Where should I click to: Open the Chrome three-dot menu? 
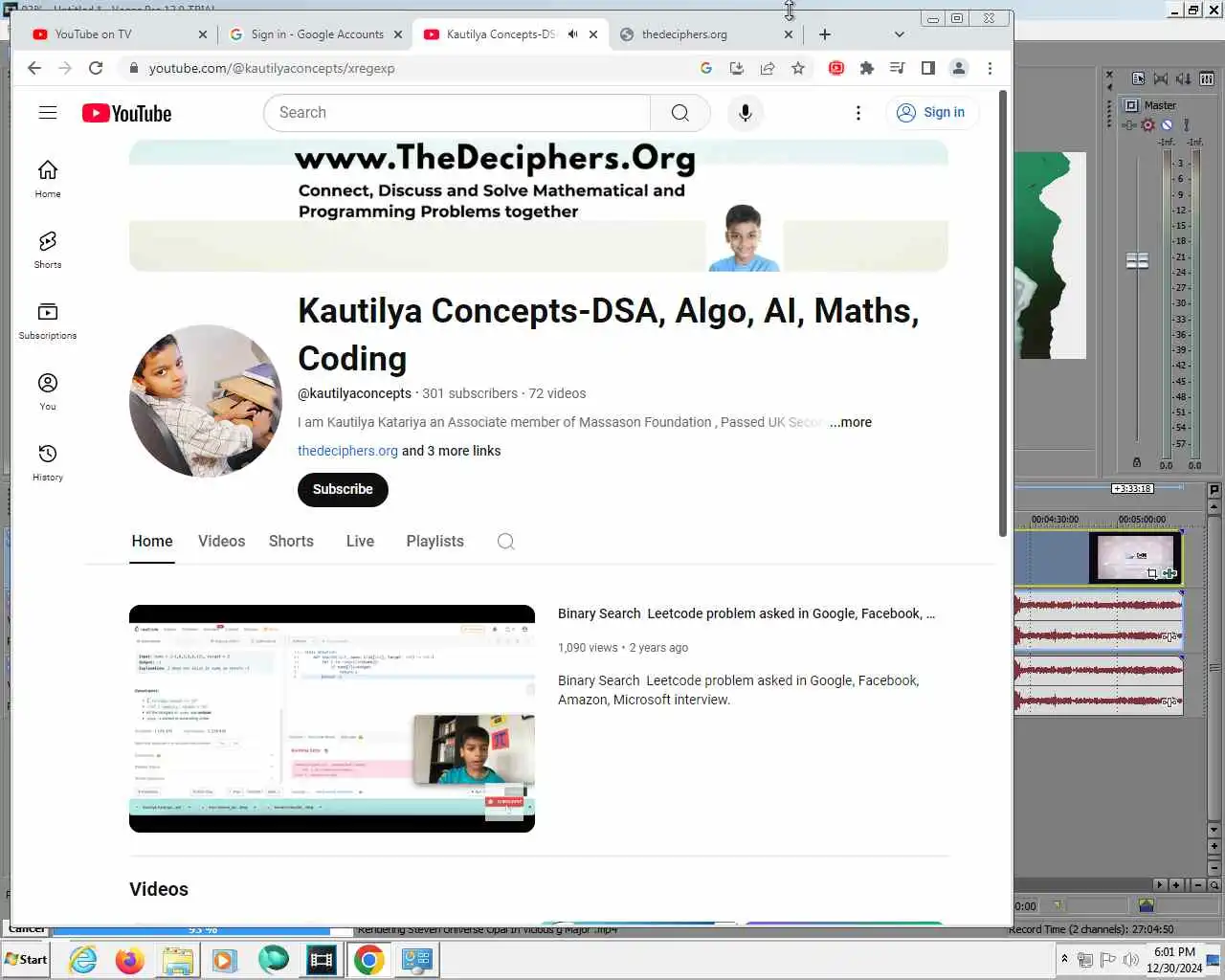990,68
